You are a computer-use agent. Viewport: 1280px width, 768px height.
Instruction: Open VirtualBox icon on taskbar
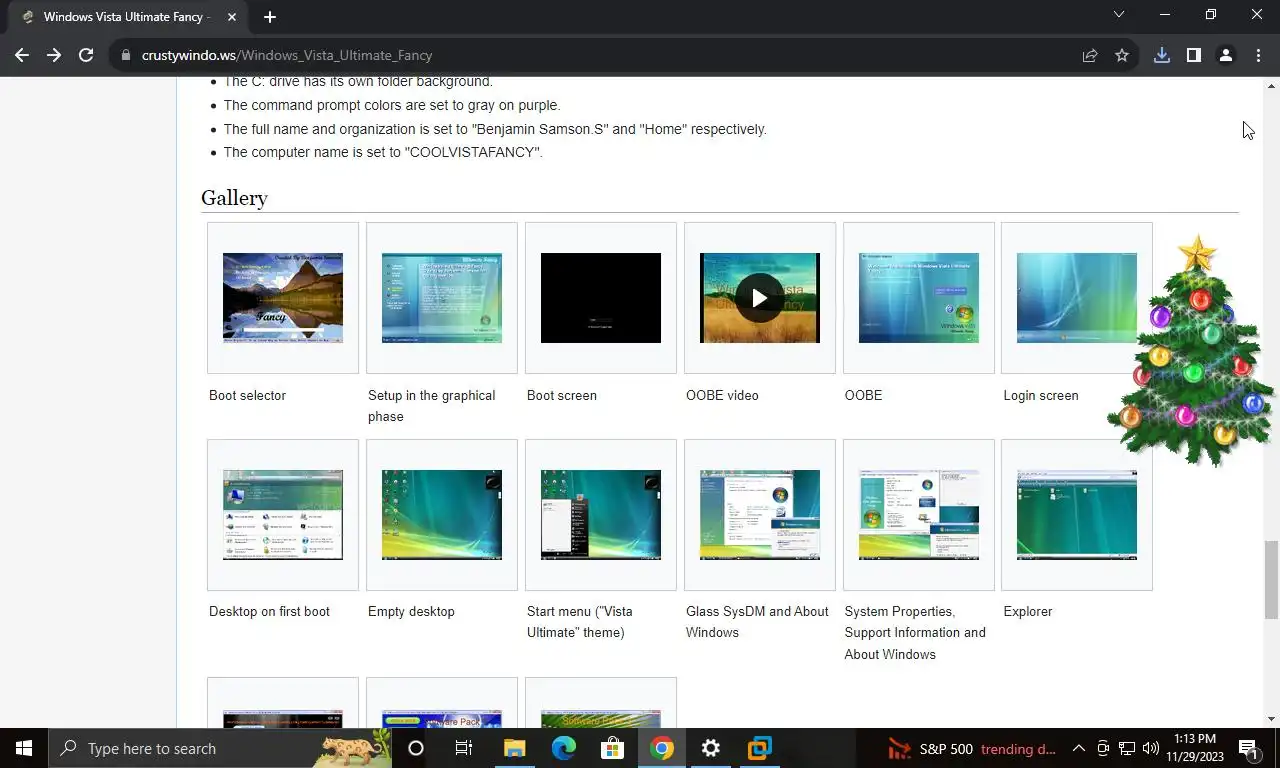[760, 748]
